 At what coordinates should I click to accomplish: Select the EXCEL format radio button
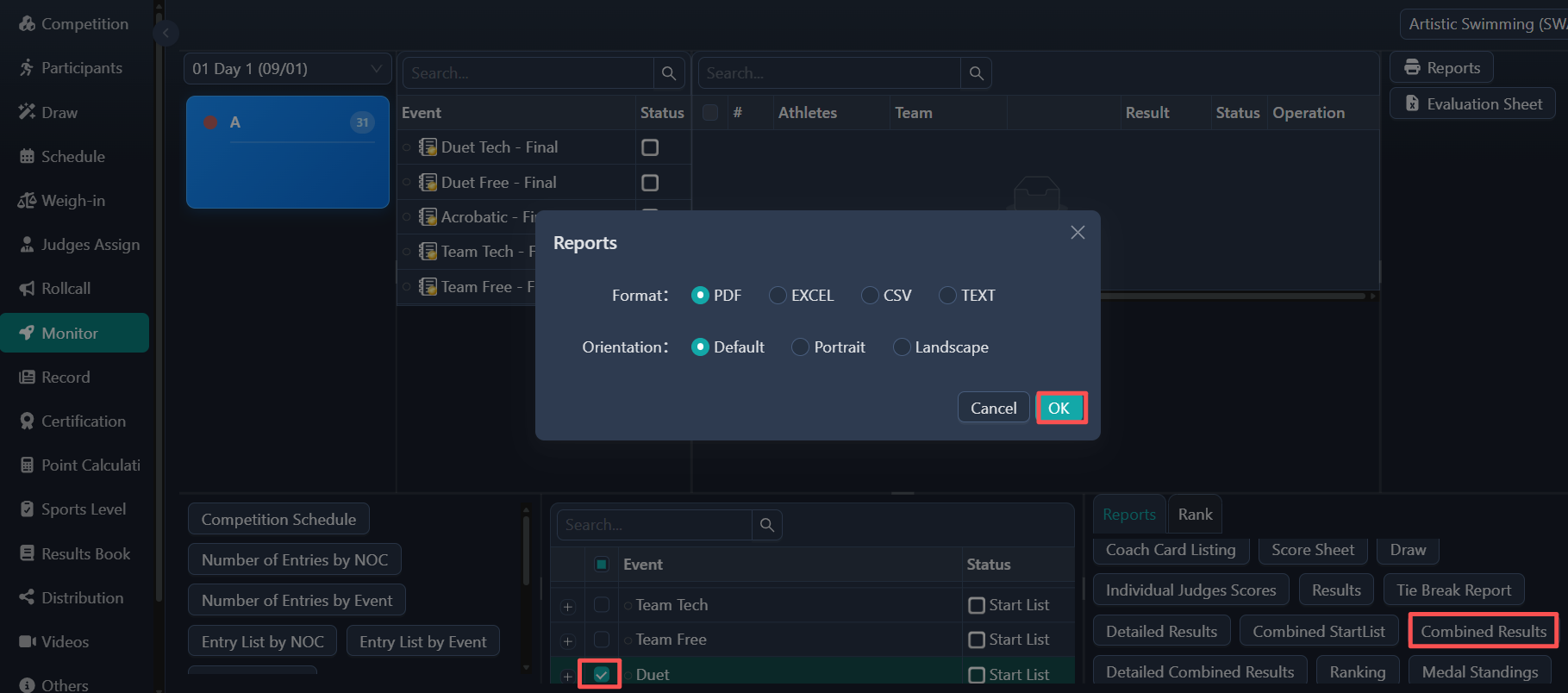778,296
